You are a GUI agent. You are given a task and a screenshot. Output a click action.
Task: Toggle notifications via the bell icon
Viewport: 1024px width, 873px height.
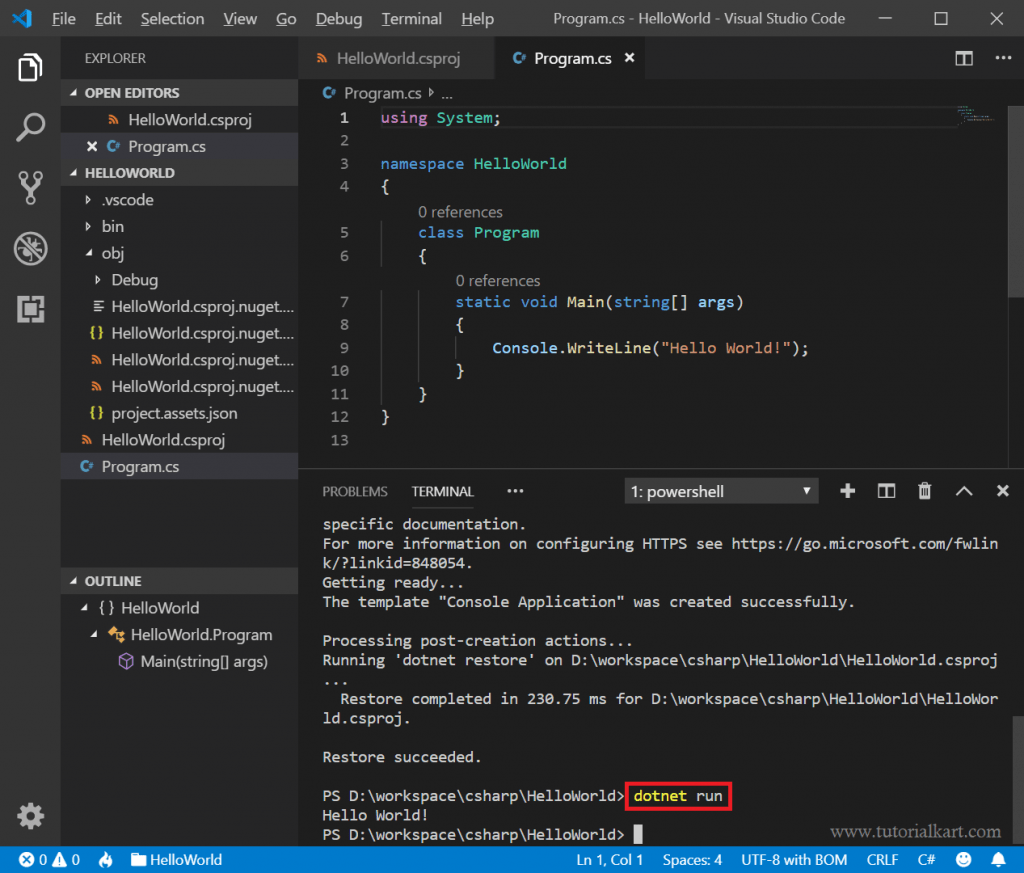[998, 859]
